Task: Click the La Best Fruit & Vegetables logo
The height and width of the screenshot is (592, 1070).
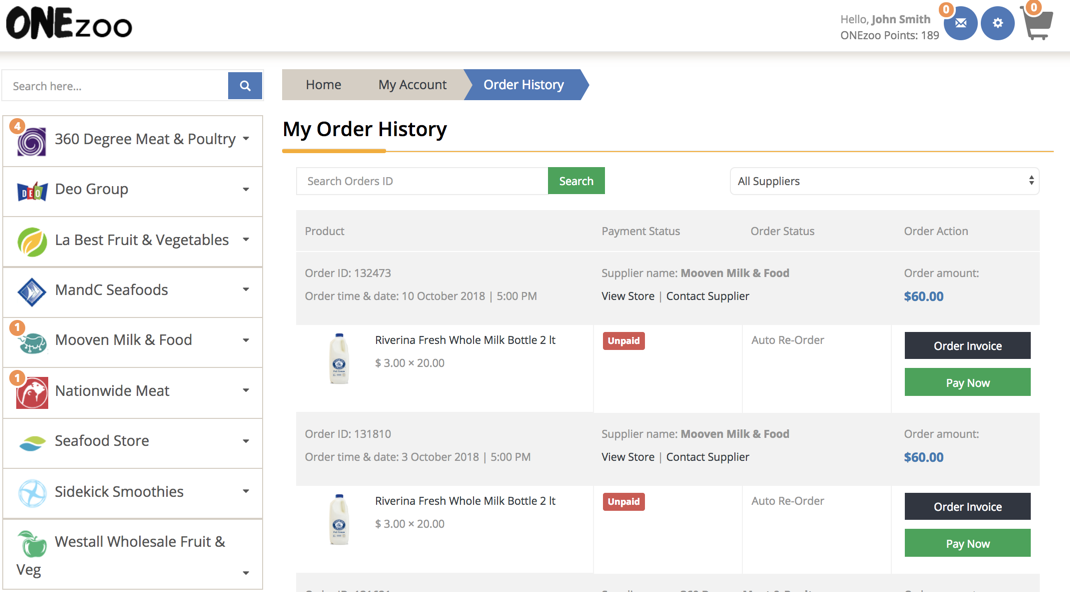Action: point(32,241)
